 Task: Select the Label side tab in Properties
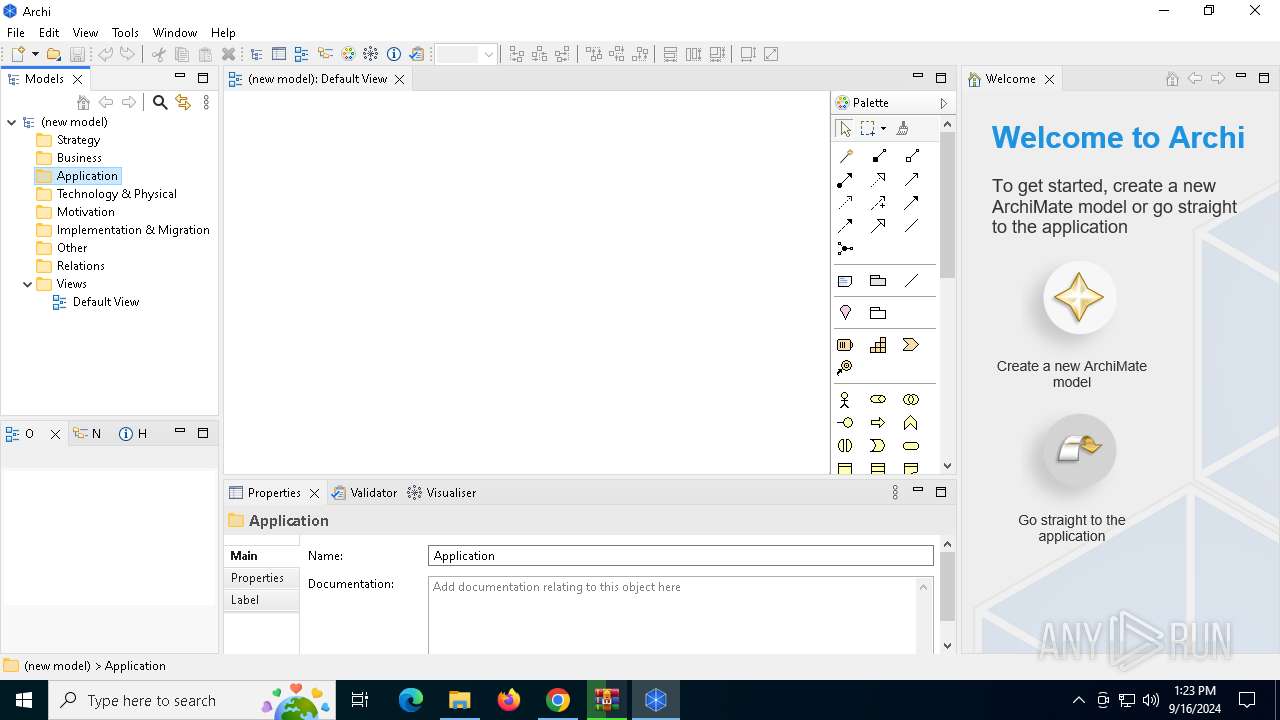(261, 600)
